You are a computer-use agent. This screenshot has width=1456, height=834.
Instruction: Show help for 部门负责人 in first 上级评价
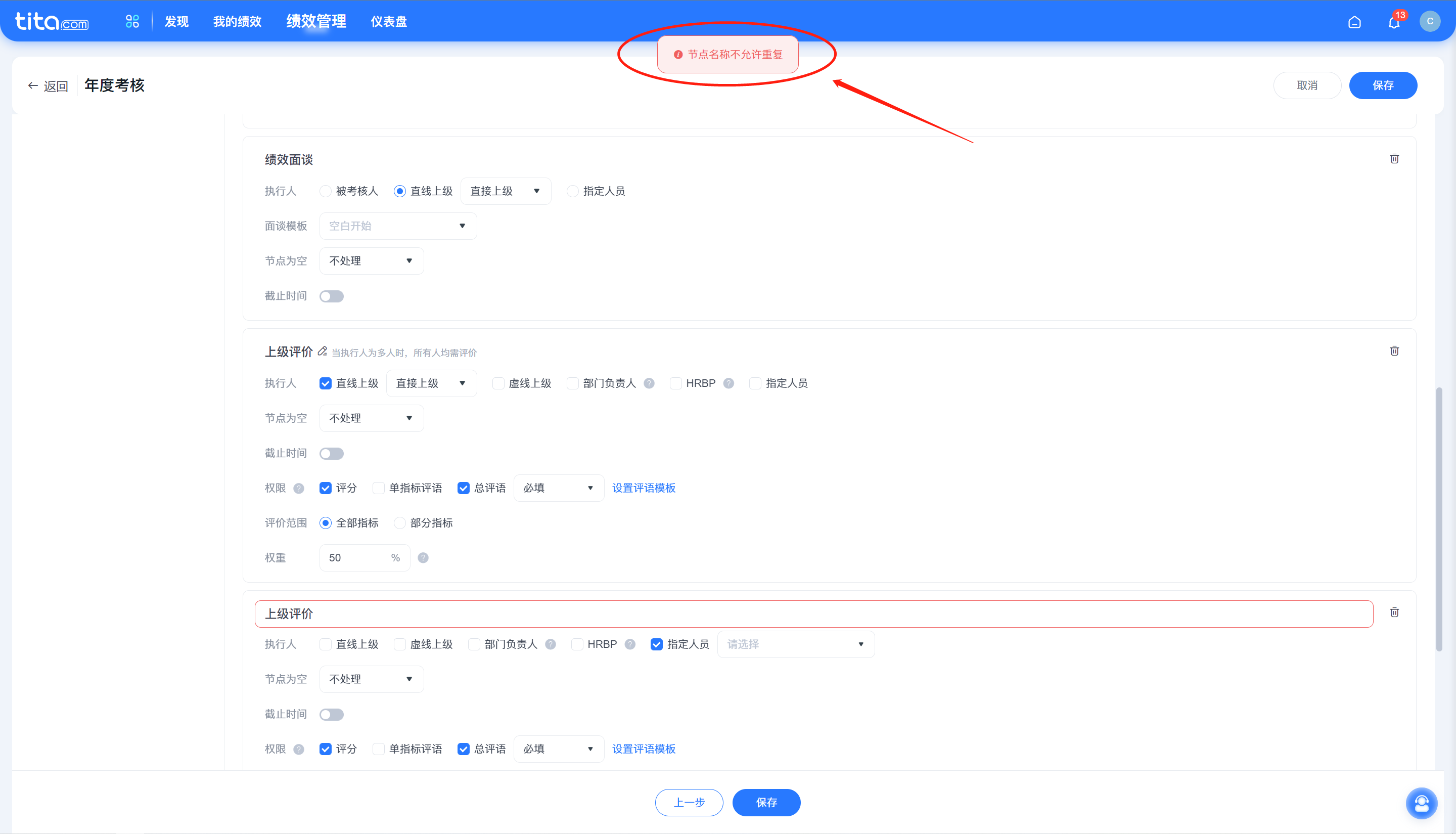click(649, 383)
